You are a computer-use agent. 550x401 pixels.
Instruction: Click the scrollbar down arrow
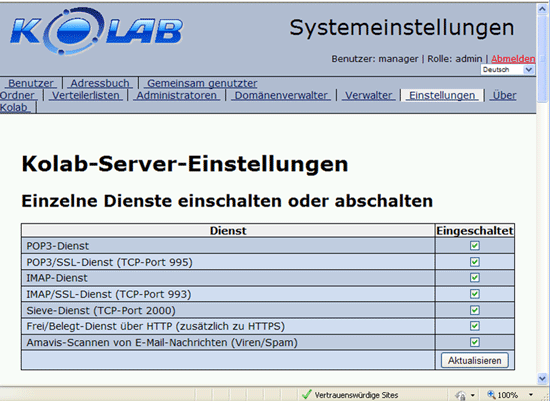542,379
